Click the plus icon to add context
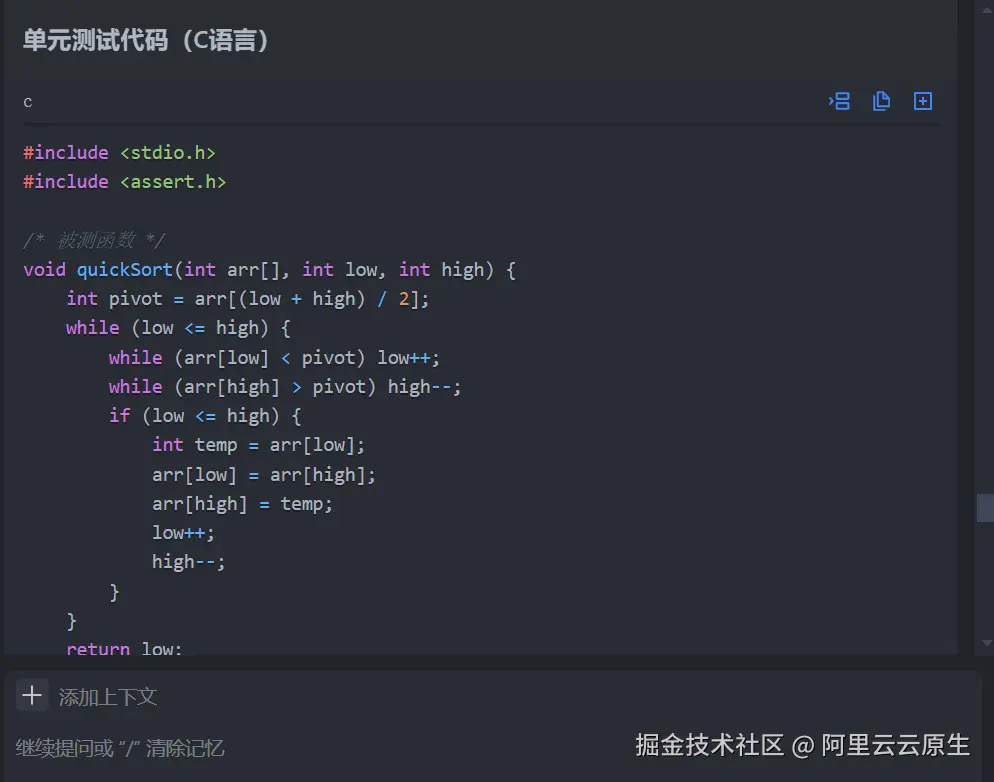Screen dimensions: 994x782 (x=32, y=695)
